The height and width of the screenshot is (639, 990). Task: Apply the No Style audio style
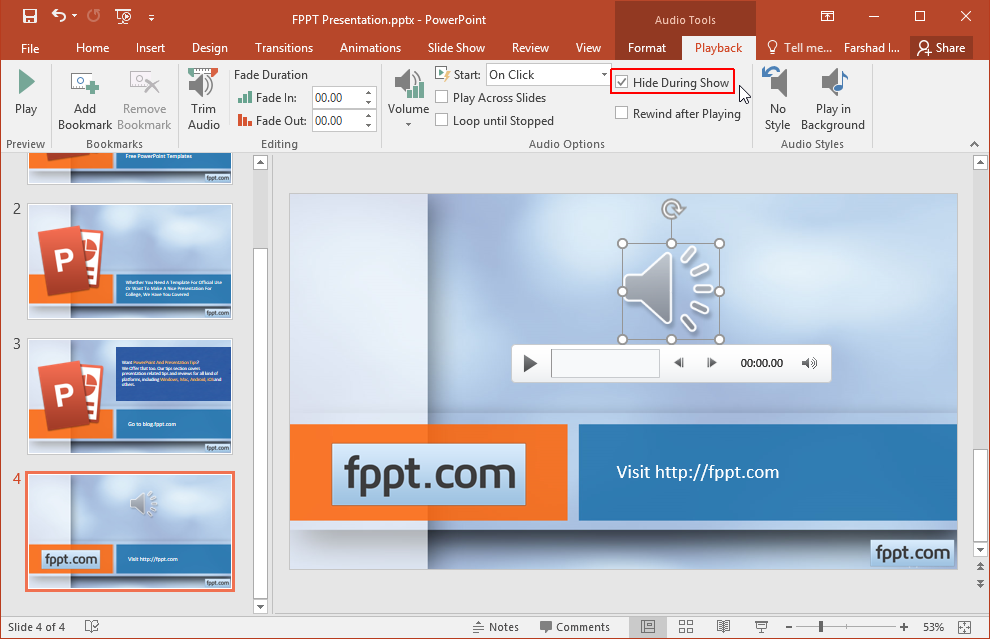coord(777,100)
